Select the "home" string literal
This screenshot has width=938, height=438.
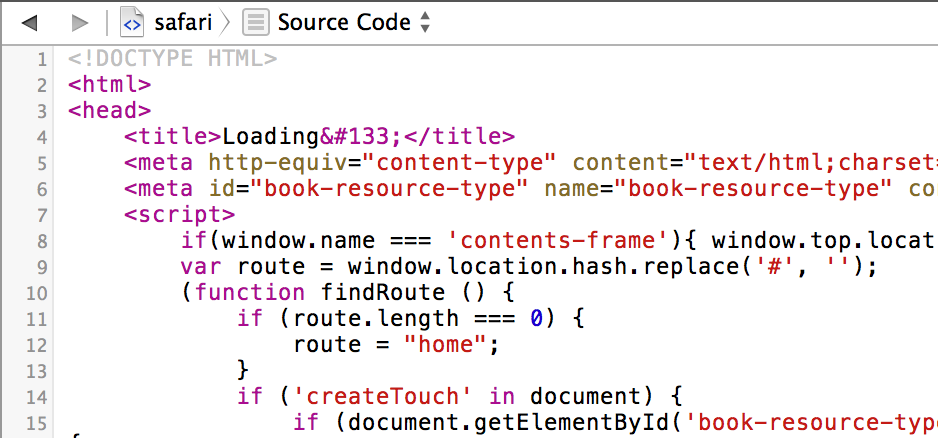tap(444, 345)
